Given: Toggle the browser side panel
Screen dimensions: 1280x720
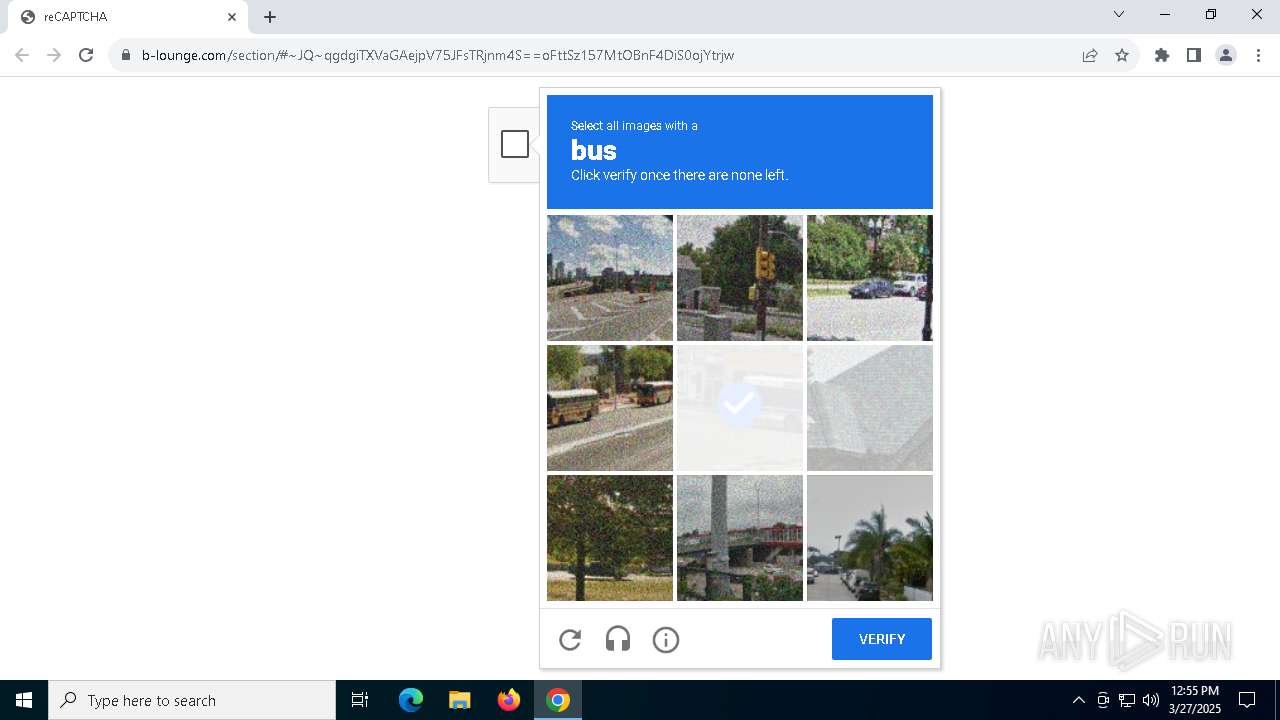Looking at the screenshot, I should (1194, 55).
